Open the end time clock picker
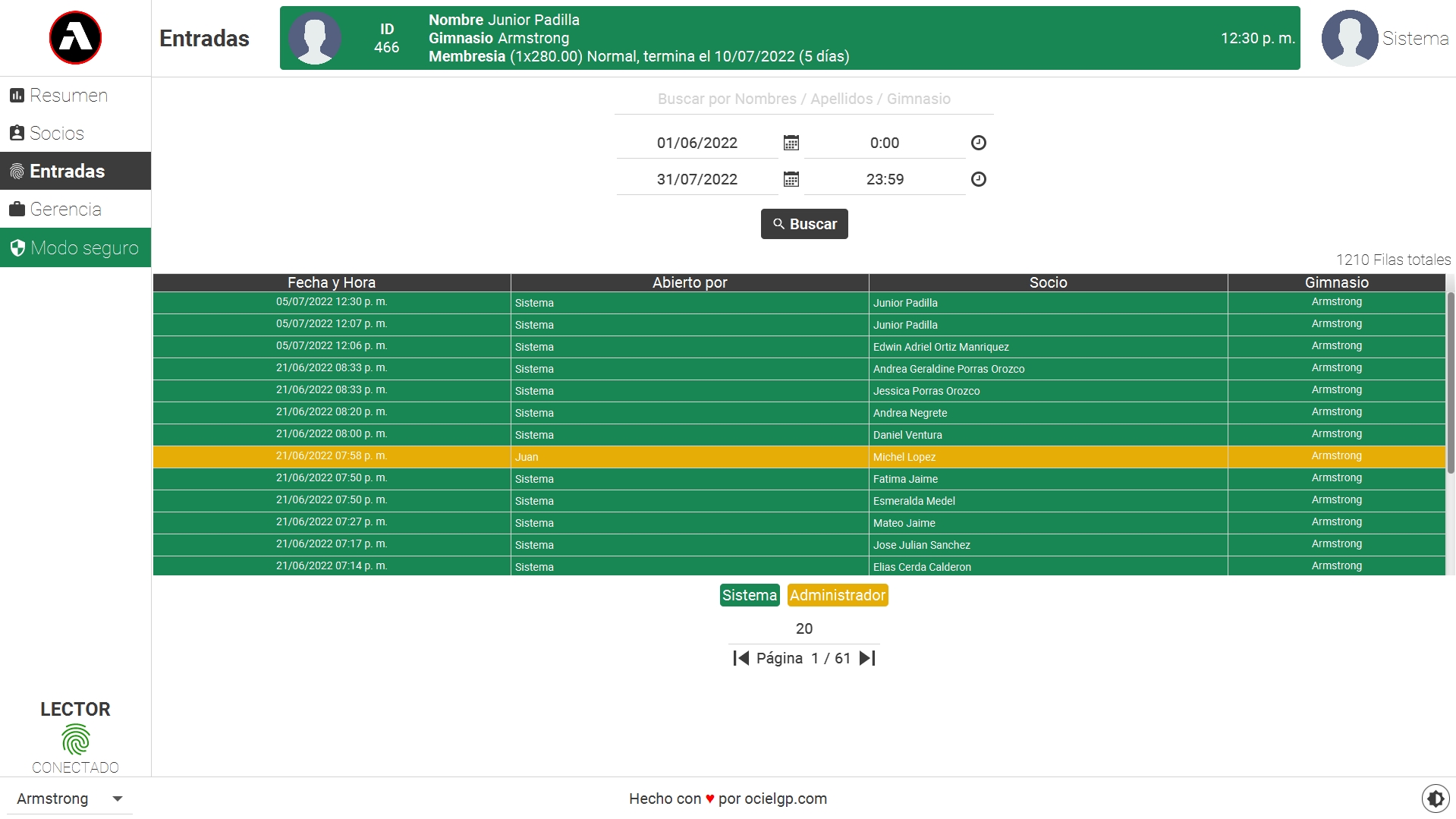 978,179
